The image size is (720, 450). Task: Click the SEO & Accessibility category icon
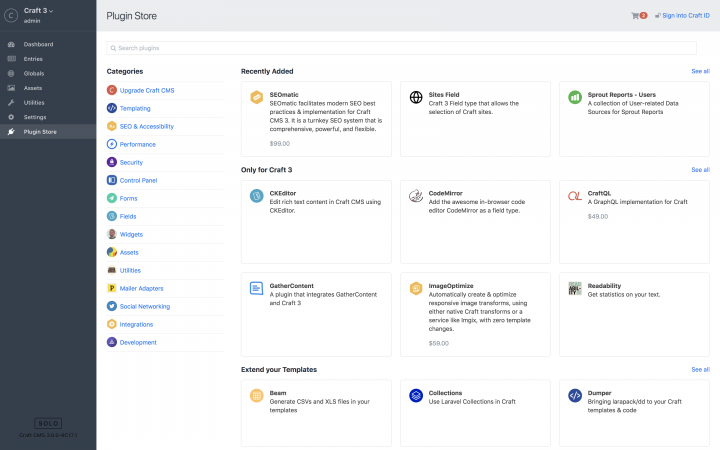point(112,126)
